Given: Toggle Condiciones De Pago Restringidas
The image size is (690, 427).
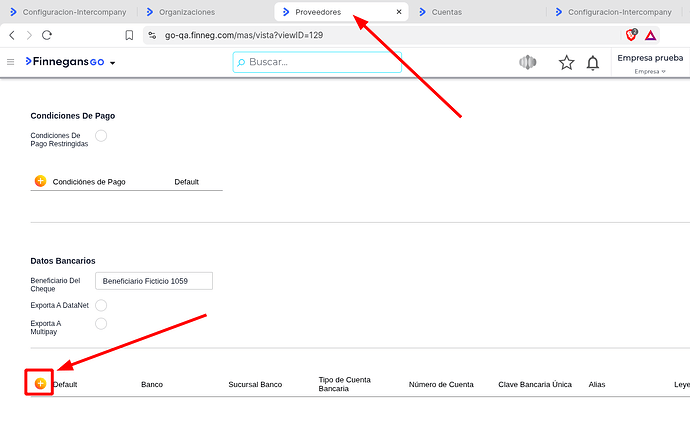Looking at the screenshot, I should coord(101,136).
